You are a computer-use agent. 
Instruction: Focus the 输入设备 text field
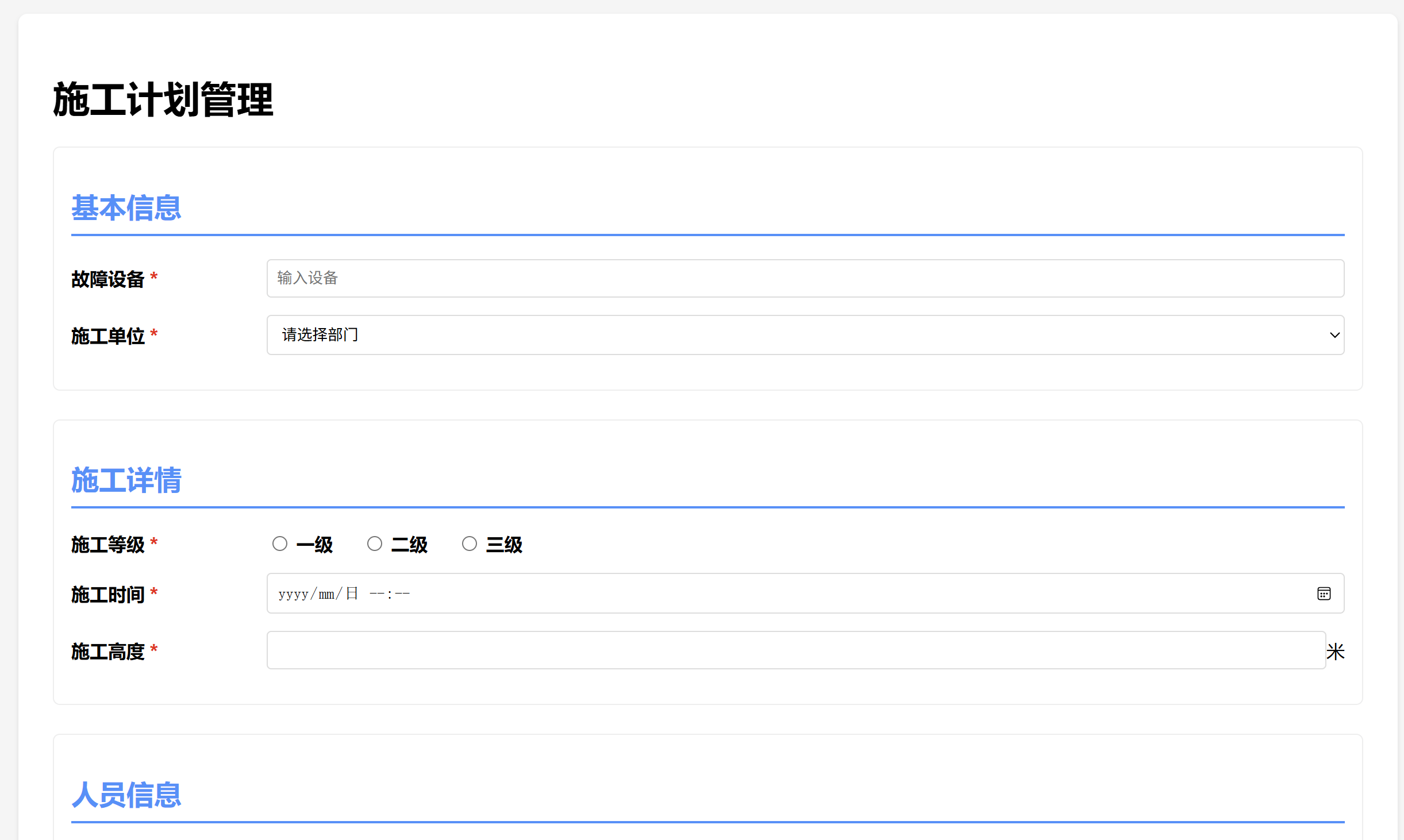(805, 279)
